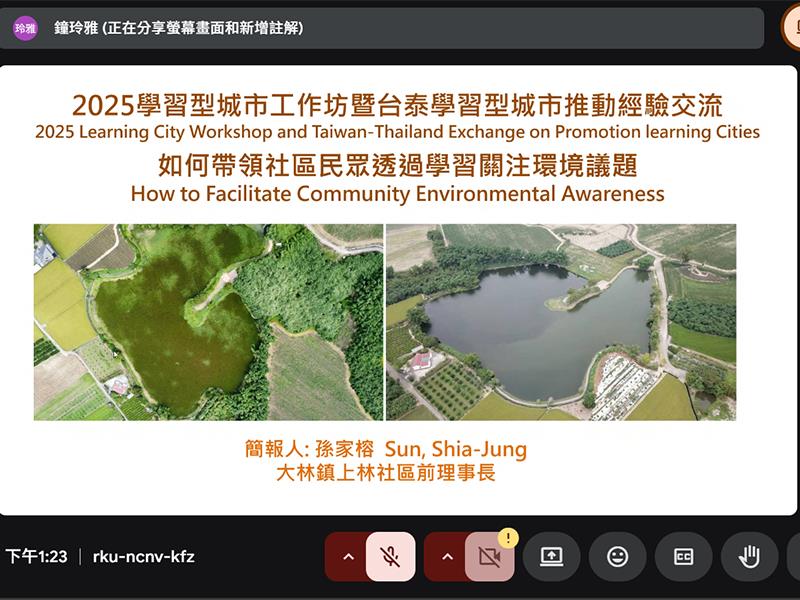Click the yellow camera warning badge

(508, 539)
